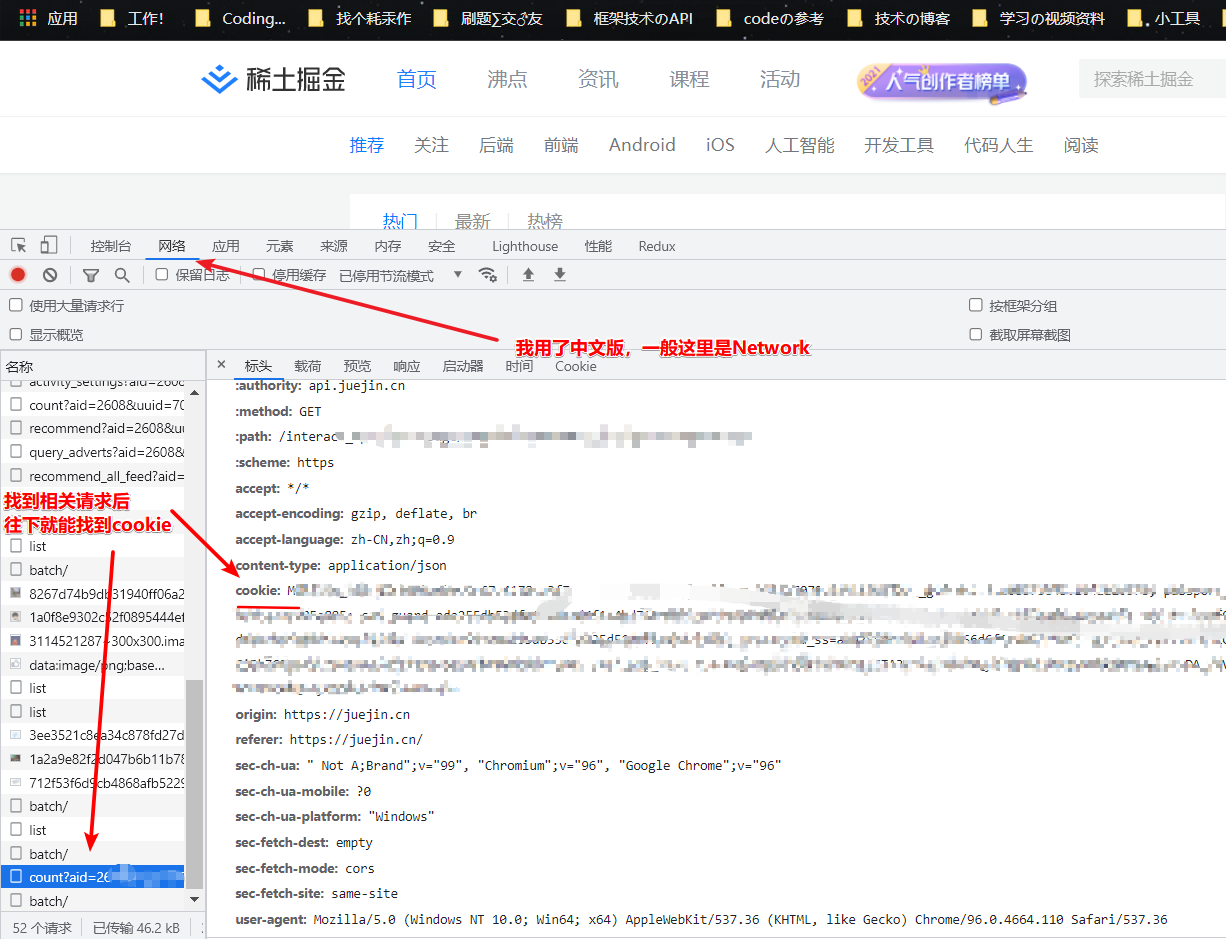Import HAR file with upload arrow

point(529,275)
